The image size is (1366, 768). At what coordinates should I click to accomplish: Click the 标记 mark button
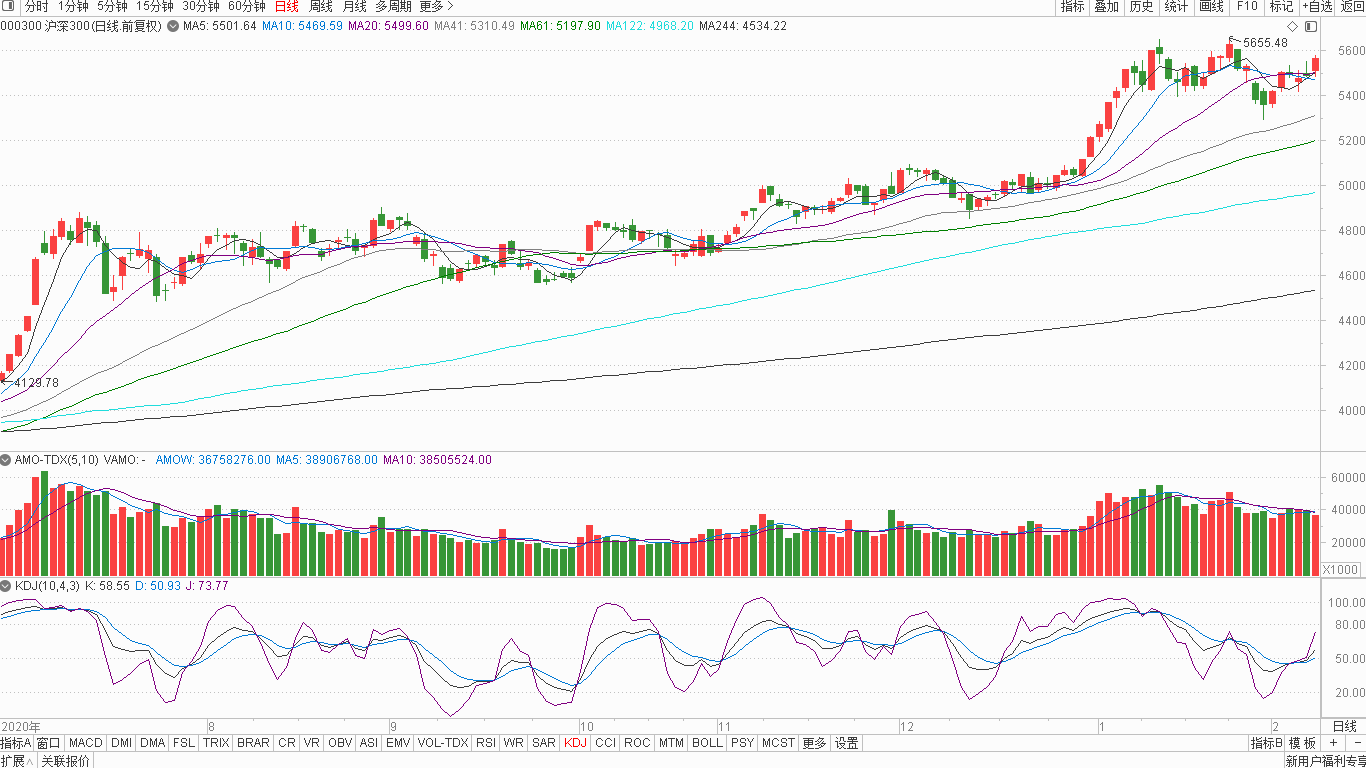click(x=1281, y=6)
